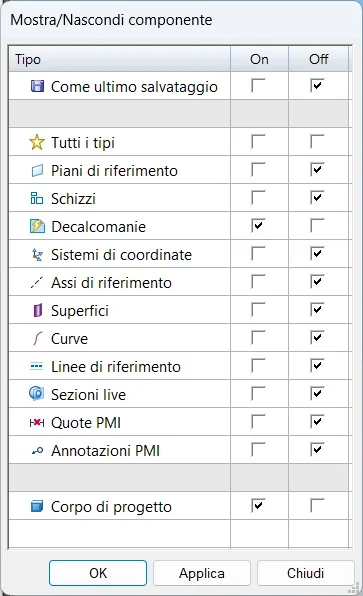
Task: Check the Off box for Decalcomanie
Action: (317, 225)
